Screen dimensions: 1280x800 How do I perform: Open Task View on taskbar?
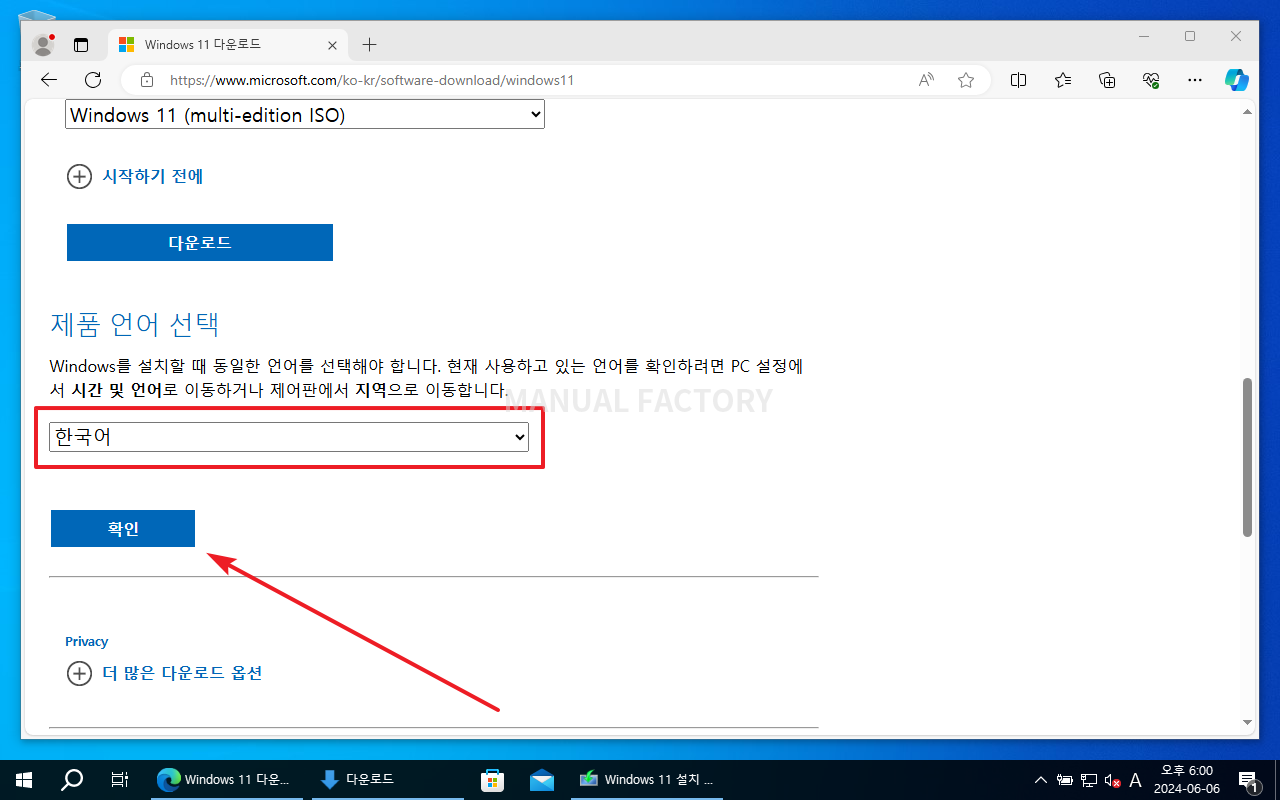(x=119, y=779)
